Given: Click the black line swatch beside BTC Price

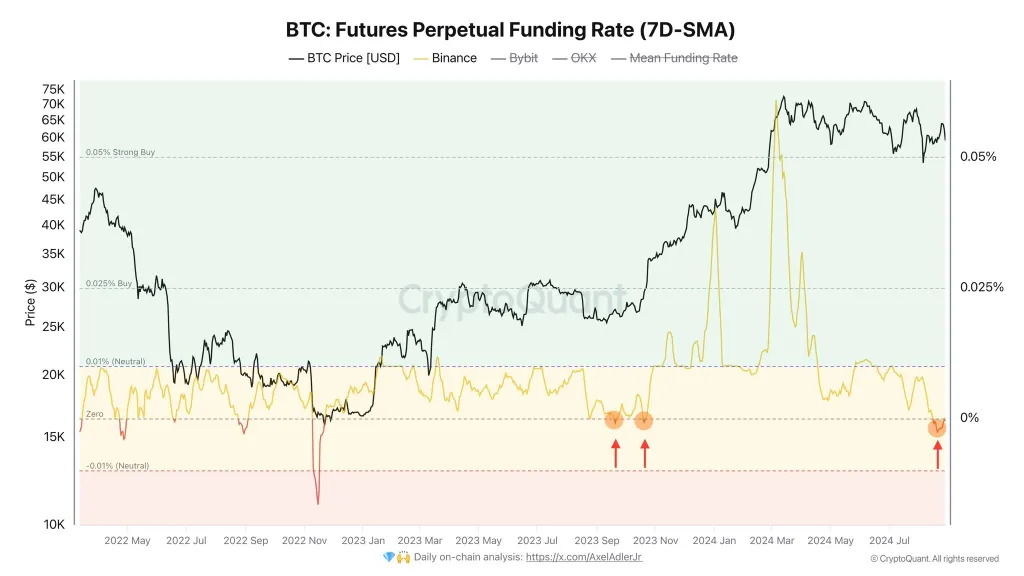Looking at the screenshot, I should 296,58.
